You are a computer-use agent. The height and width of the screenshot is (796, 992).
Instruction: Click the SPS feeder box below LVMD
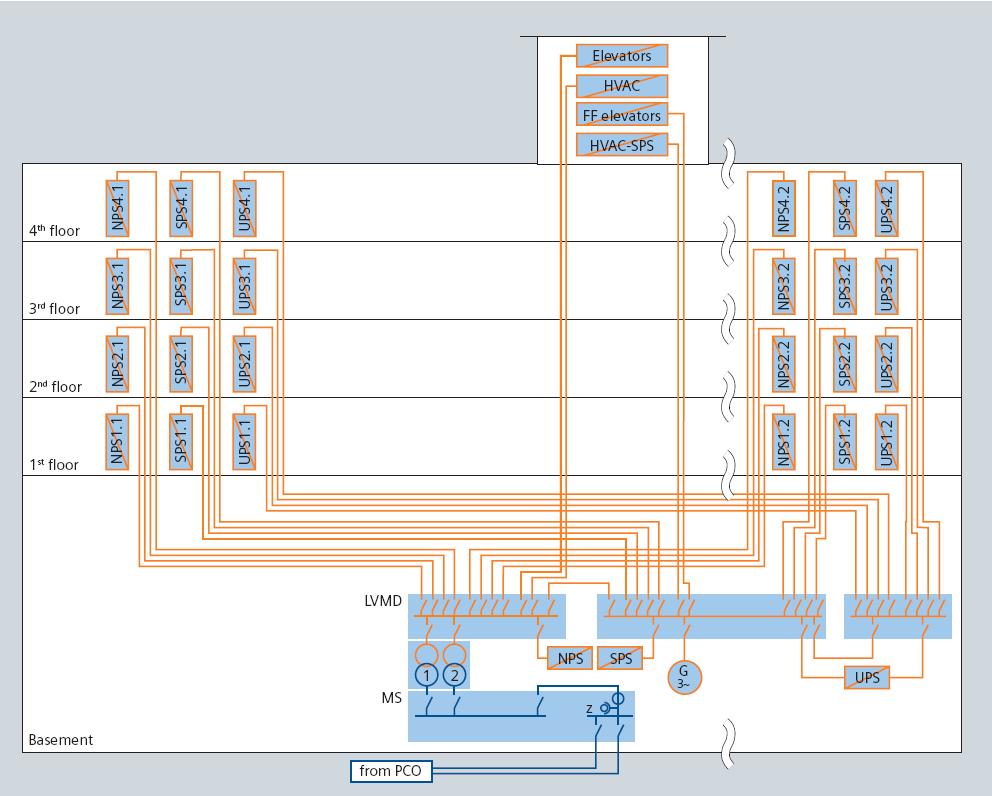click(x=620, y=658)
